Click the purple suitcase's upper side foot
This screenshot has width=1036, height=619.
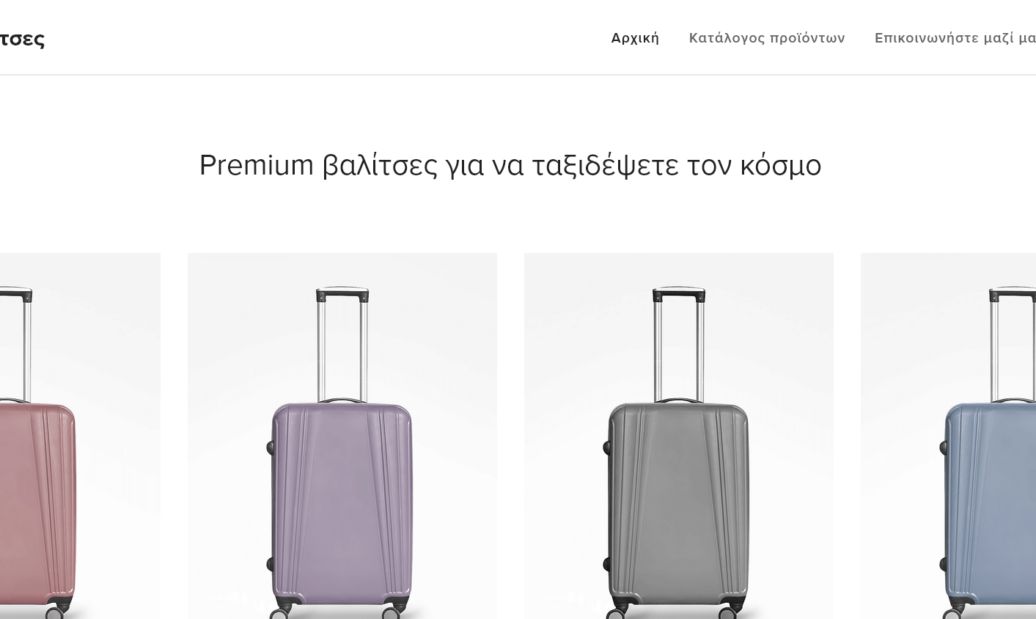click(270, 447)
